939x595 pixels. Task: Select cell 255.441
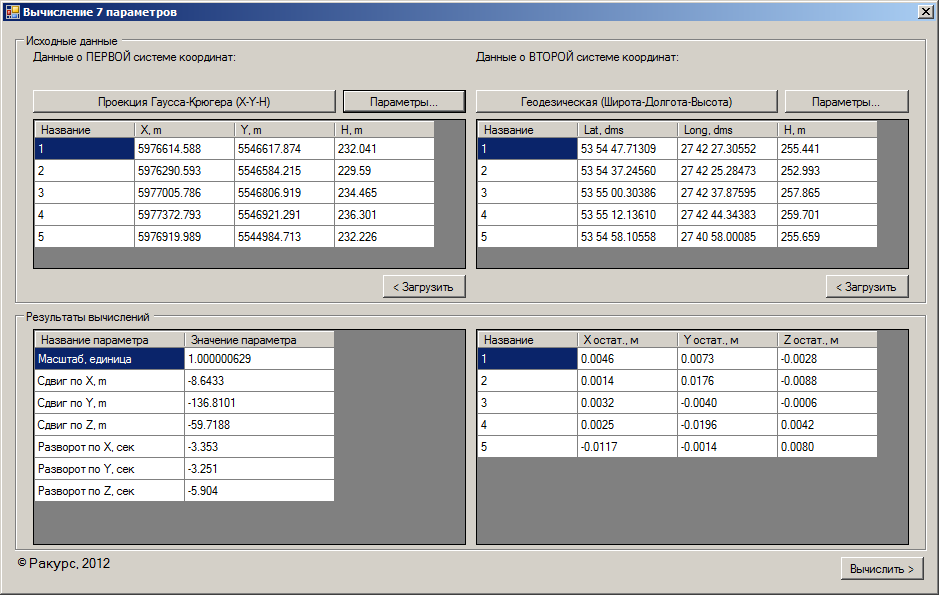coord(828,148)
